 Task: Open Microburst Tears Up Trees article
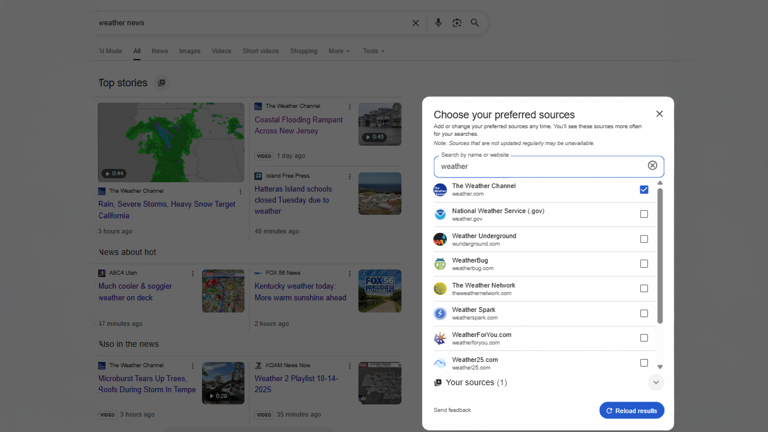tap(147, 384)
